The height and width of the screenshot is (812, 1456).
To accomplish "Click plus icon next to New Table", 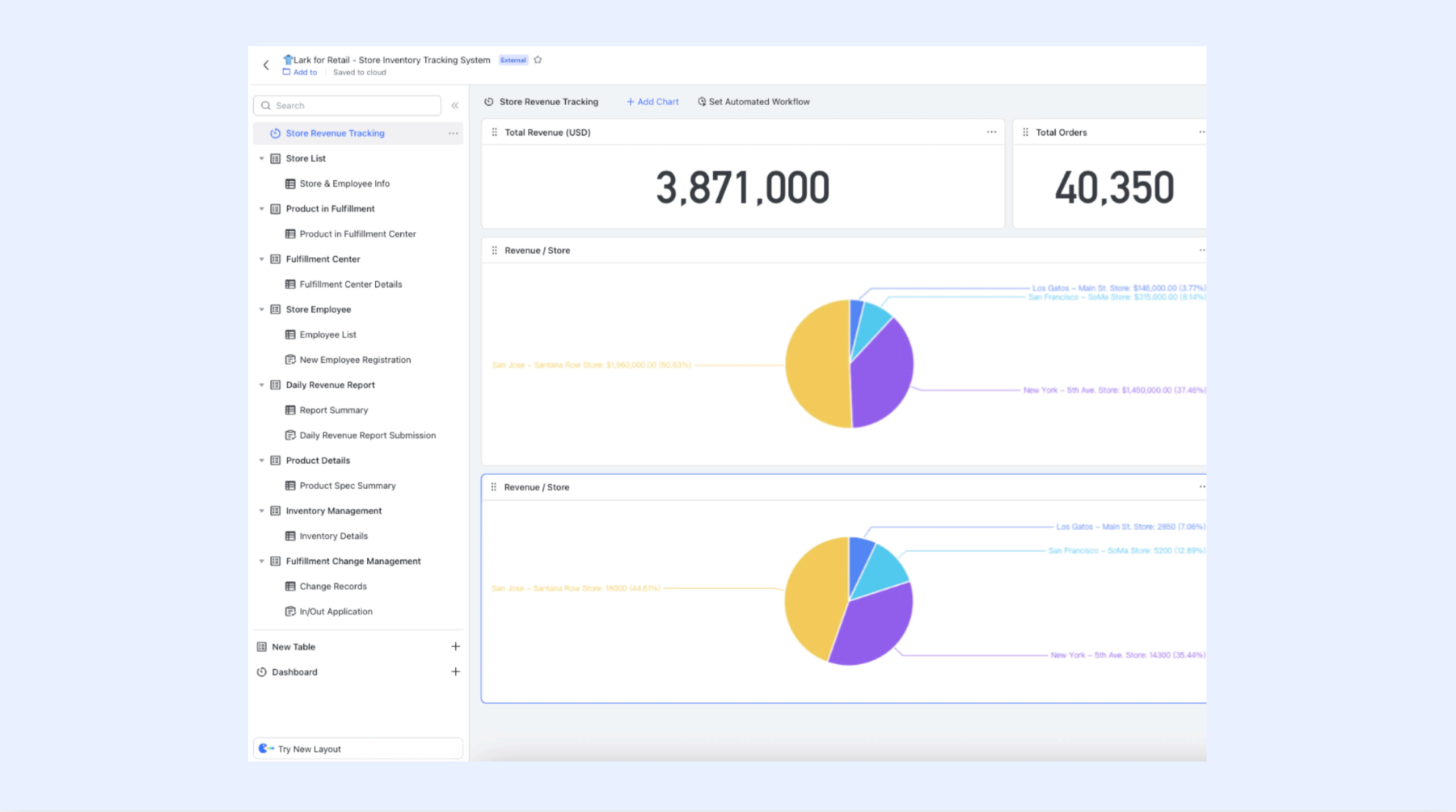I will tap(455, 646).
